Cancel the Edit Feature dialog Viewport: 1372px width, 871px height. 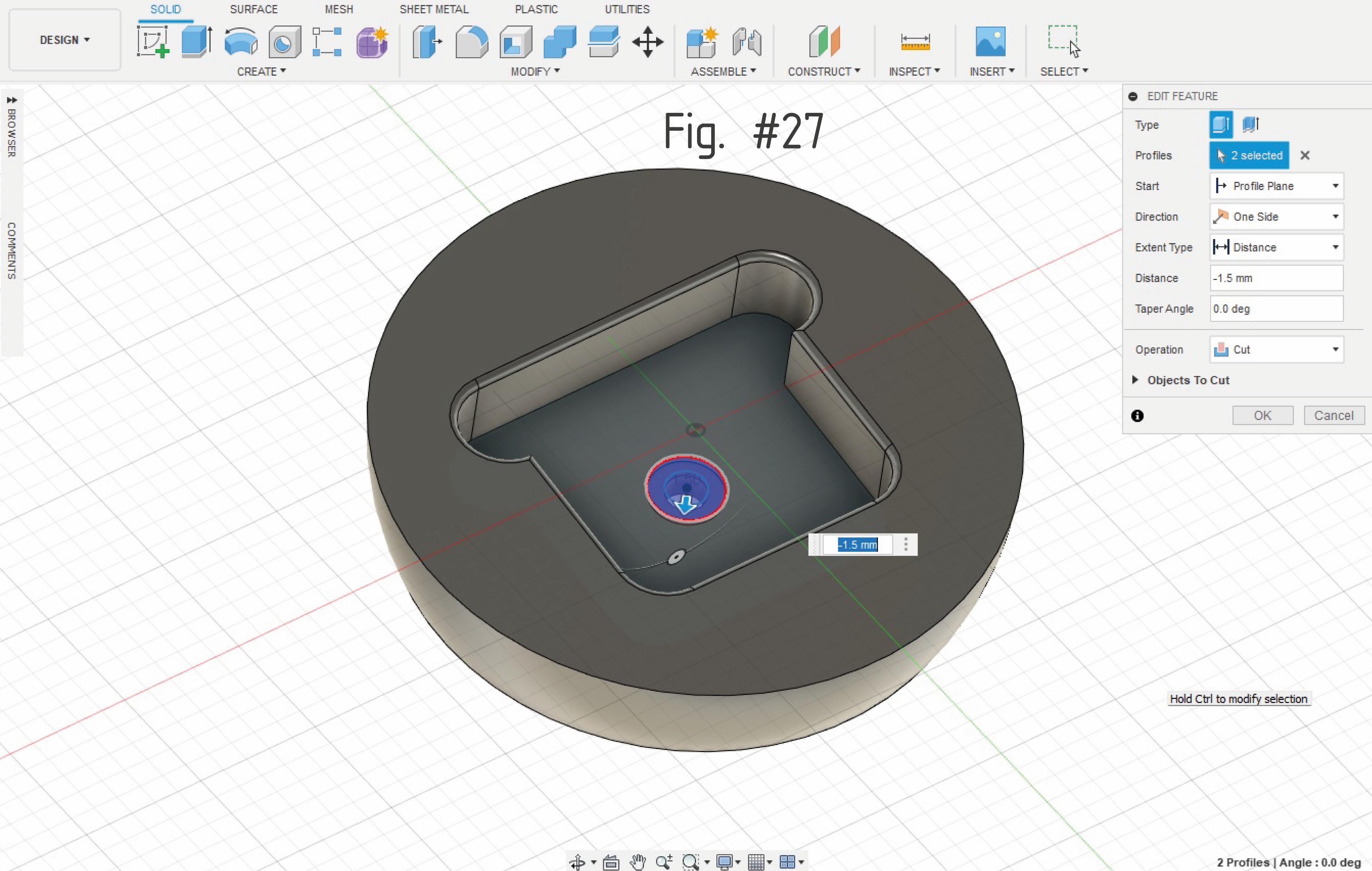coord(1333,415)
